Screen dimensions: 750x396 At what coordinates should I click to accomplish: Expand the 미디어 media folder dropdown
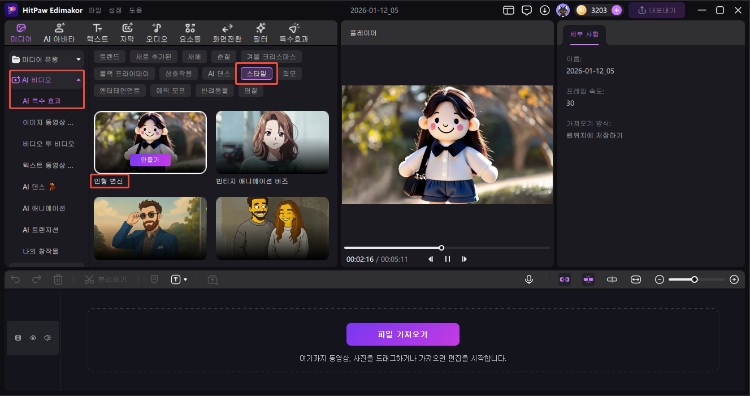(x=78, y=59)
